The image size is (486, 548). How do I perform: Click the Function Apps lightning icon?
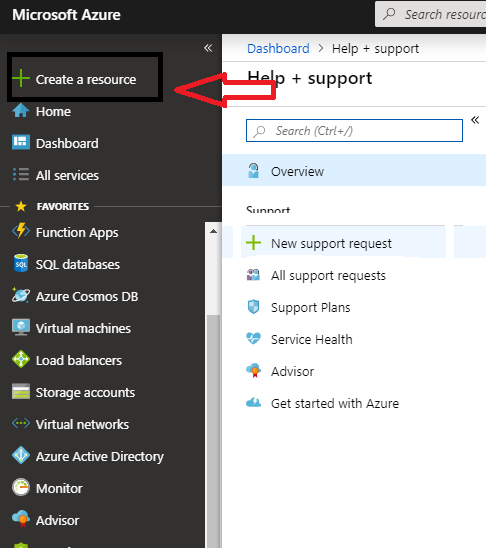pos(21,231)
